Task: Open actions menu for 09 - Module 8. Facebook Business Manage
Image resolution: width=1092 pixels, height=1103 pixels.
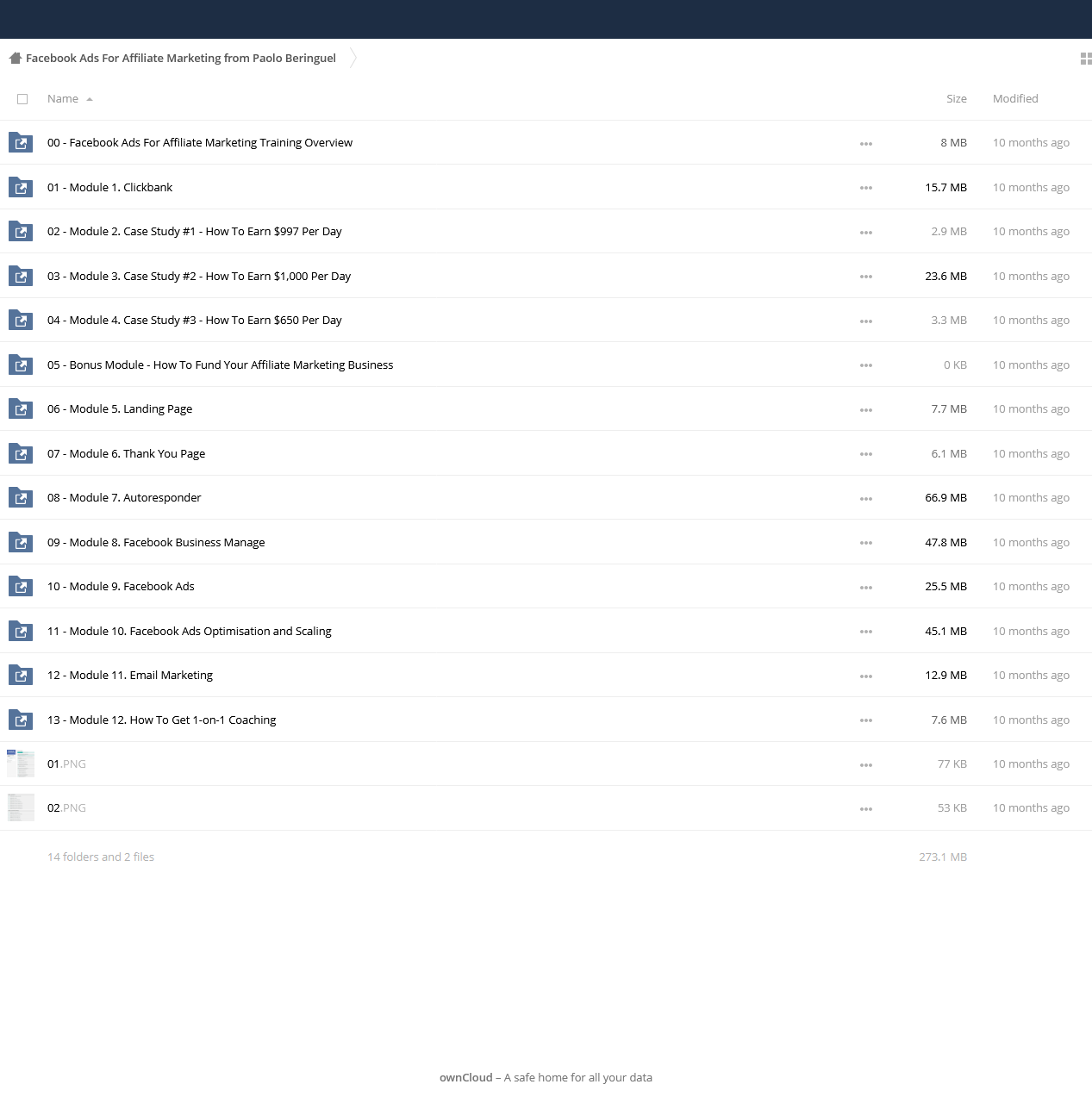Action: (x=866, y=543)
